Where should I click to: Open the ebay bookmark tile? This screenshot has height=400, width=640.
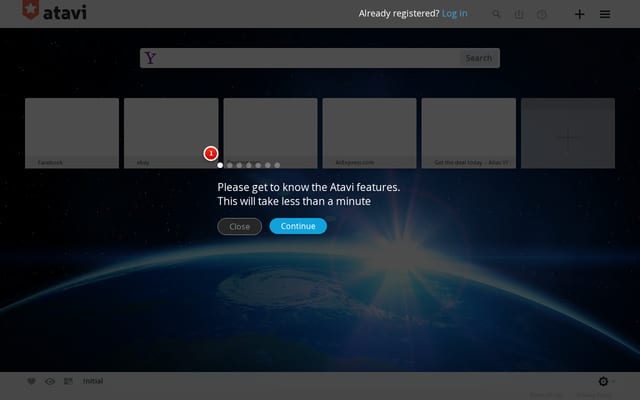(x=171, y=133)
